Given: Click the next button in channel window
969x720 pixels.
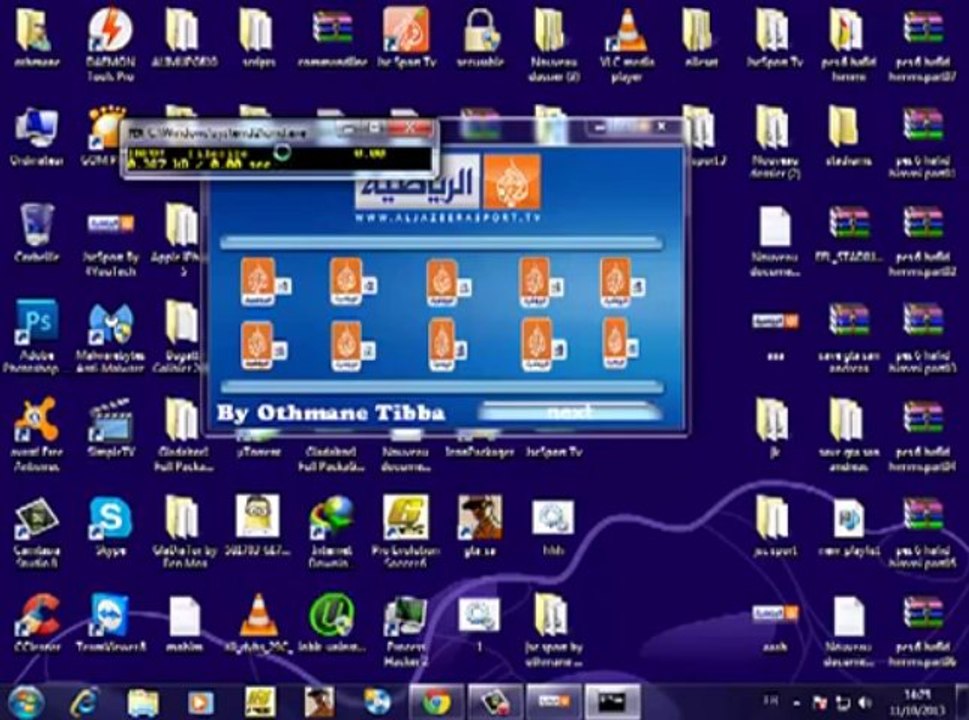Looking at the screenshot, I should click(569, 412).
